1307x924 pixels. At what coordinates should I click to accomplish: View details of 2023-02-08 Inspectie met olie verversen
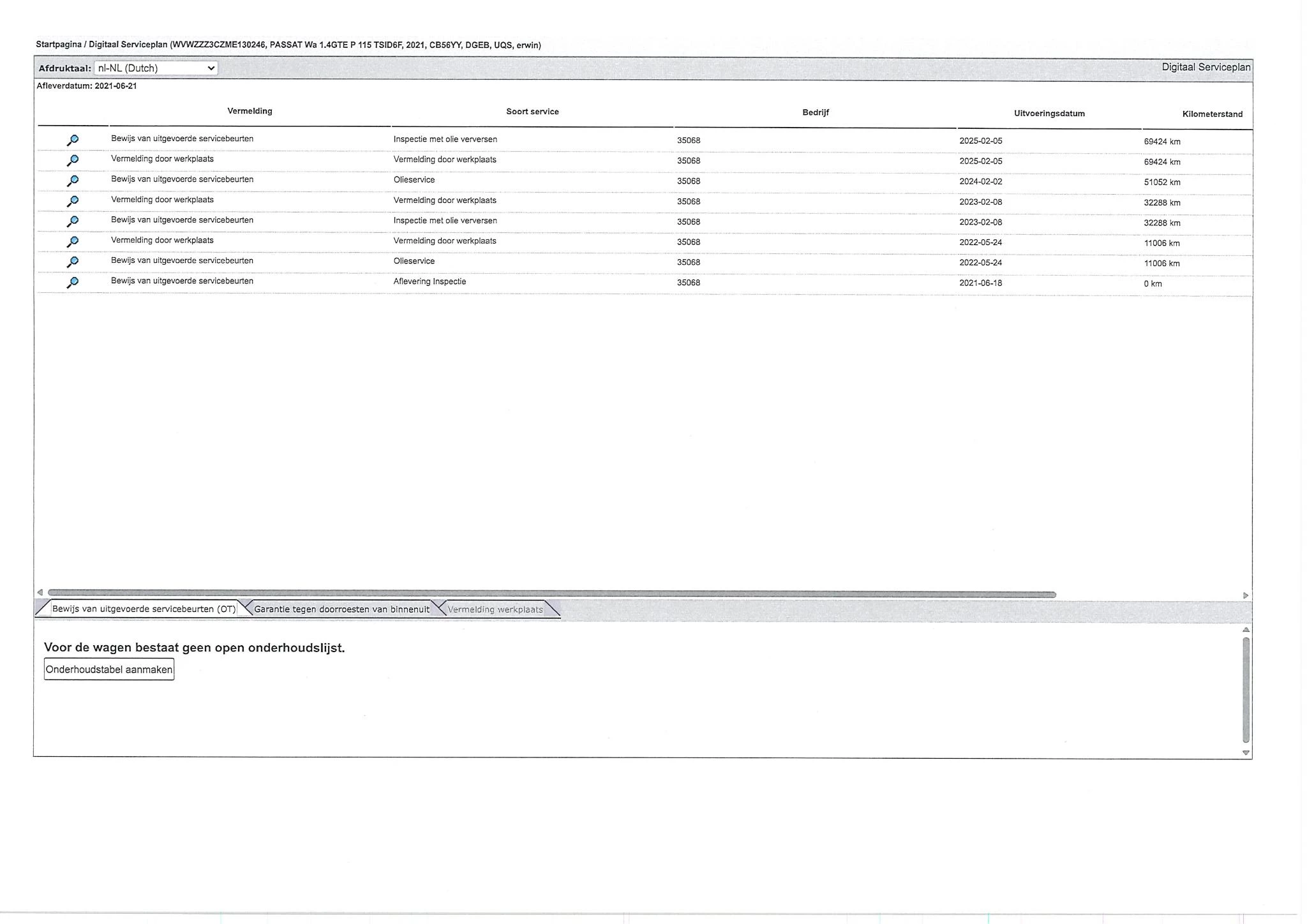pyautogui.click(x=73, y=221)
